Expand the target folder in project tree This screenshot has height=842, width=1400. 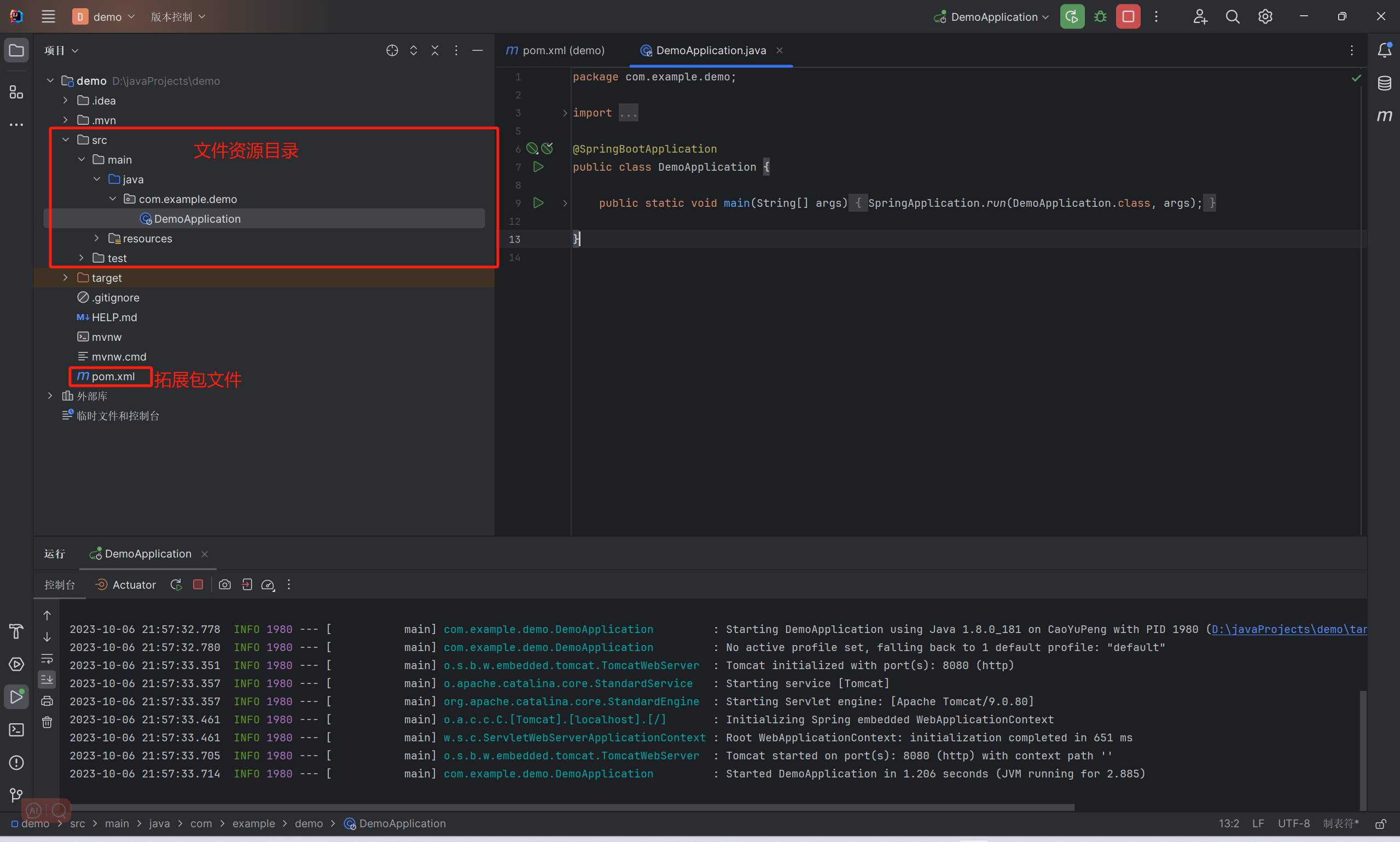65,278
